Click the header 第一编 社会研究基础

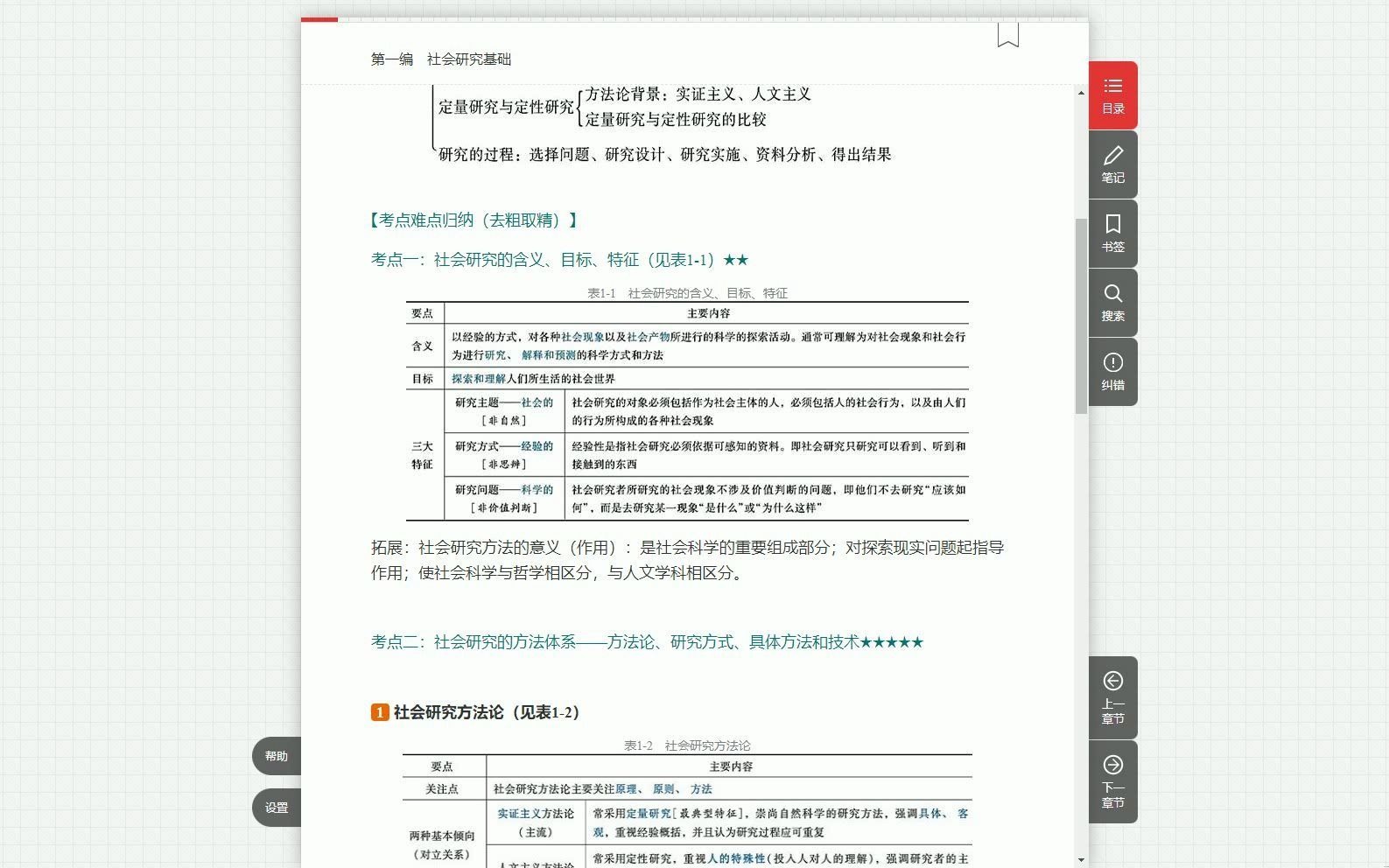pyautogui.click(x=441, y=59)
